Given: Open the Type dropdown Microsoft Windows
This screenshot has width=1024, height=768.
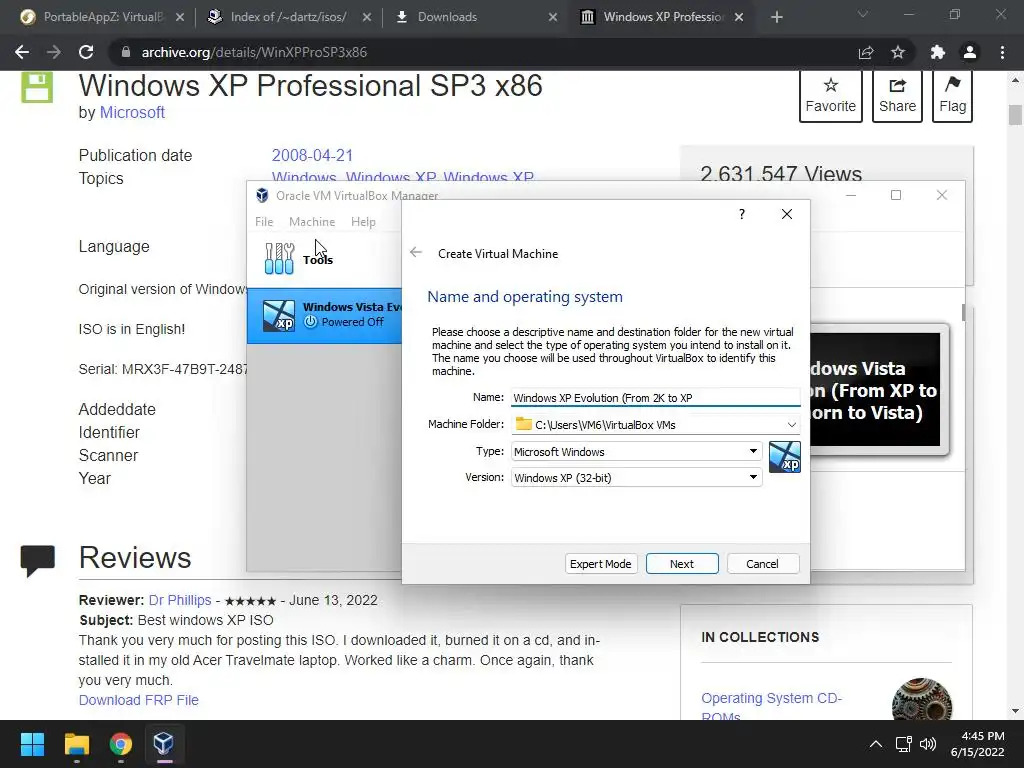Looking at the screenshot, I should [x=636, y=451].
